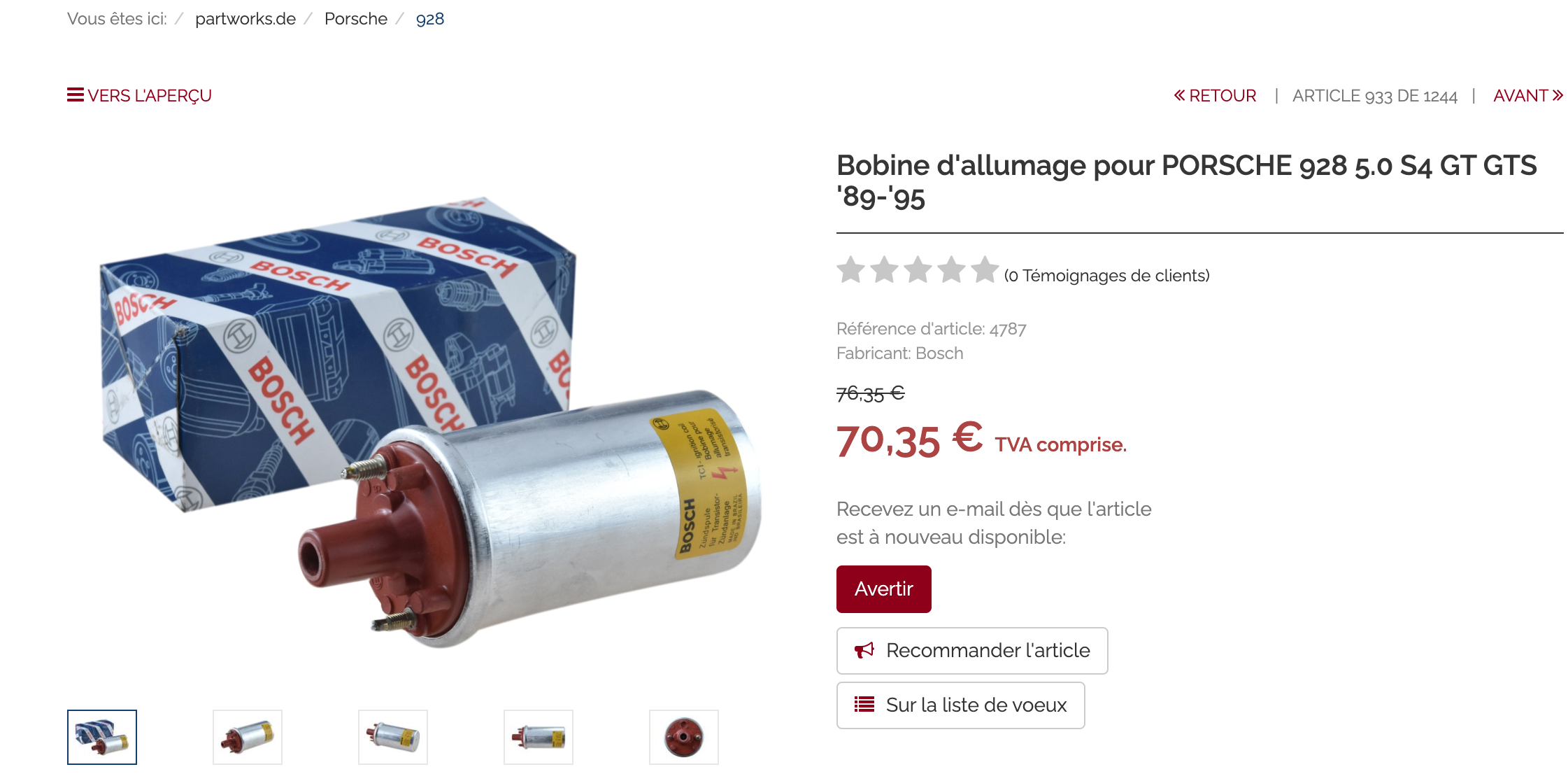1568x774 pixels.
Task: Select first thumbnail with Bosch box
Action: [102, 738]
